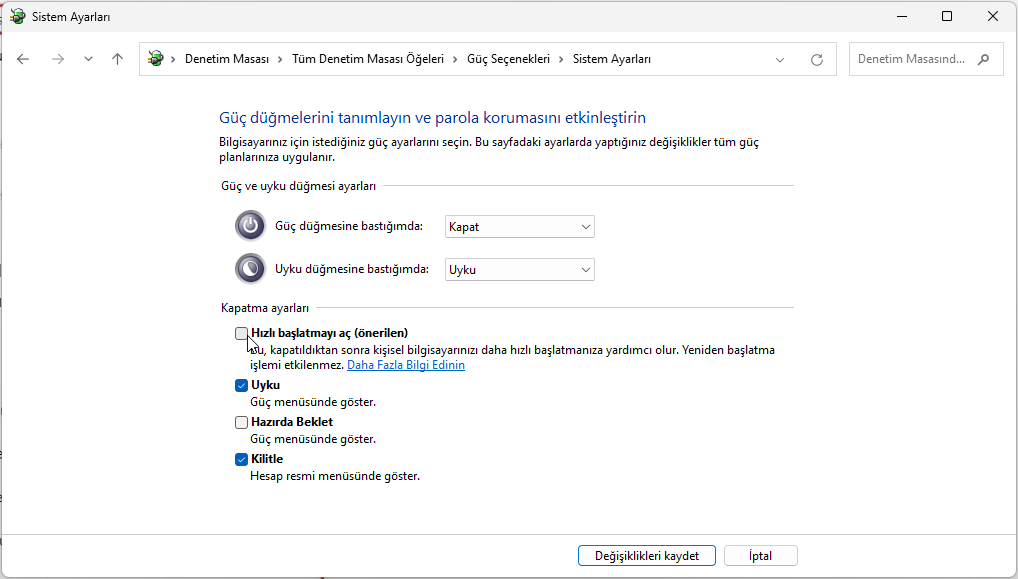The image size is (1018, 579).
Task: Check the Hazırda Beklet checkbox
Action: pos(242,422)
